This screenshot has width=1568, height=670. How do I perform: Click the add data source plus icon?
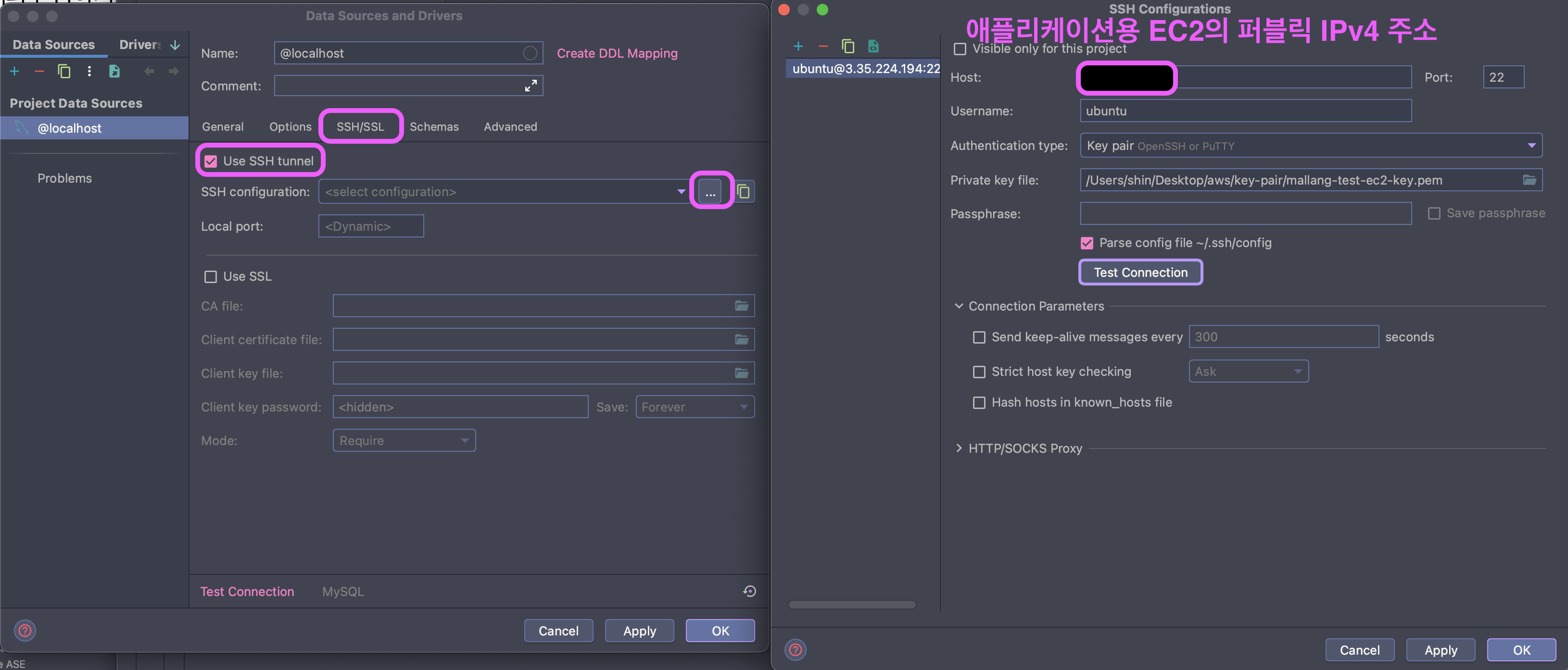pos(14,72)
